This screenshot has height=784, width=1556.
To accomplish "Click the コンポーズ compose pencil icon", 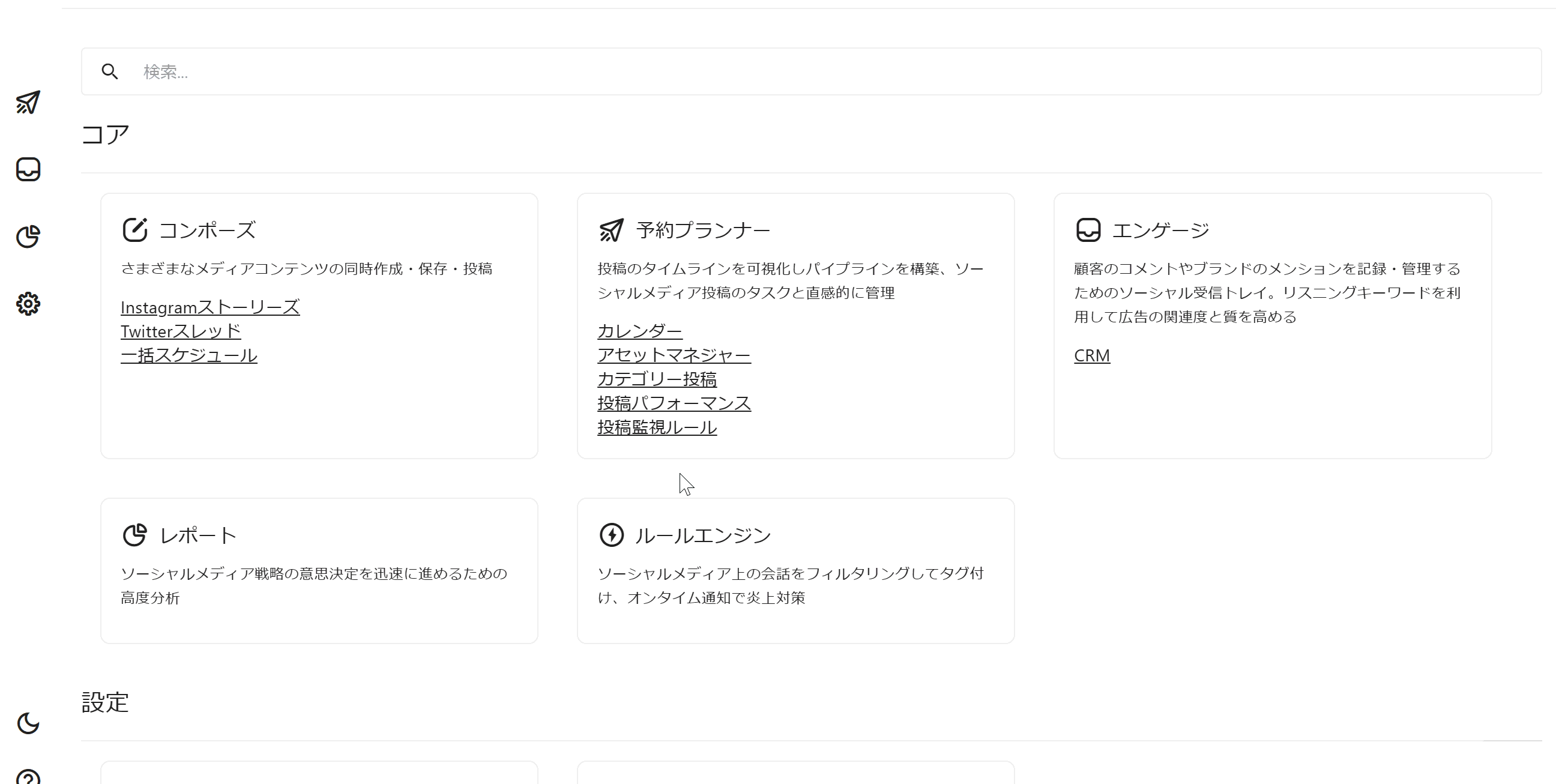I will 134,230.
